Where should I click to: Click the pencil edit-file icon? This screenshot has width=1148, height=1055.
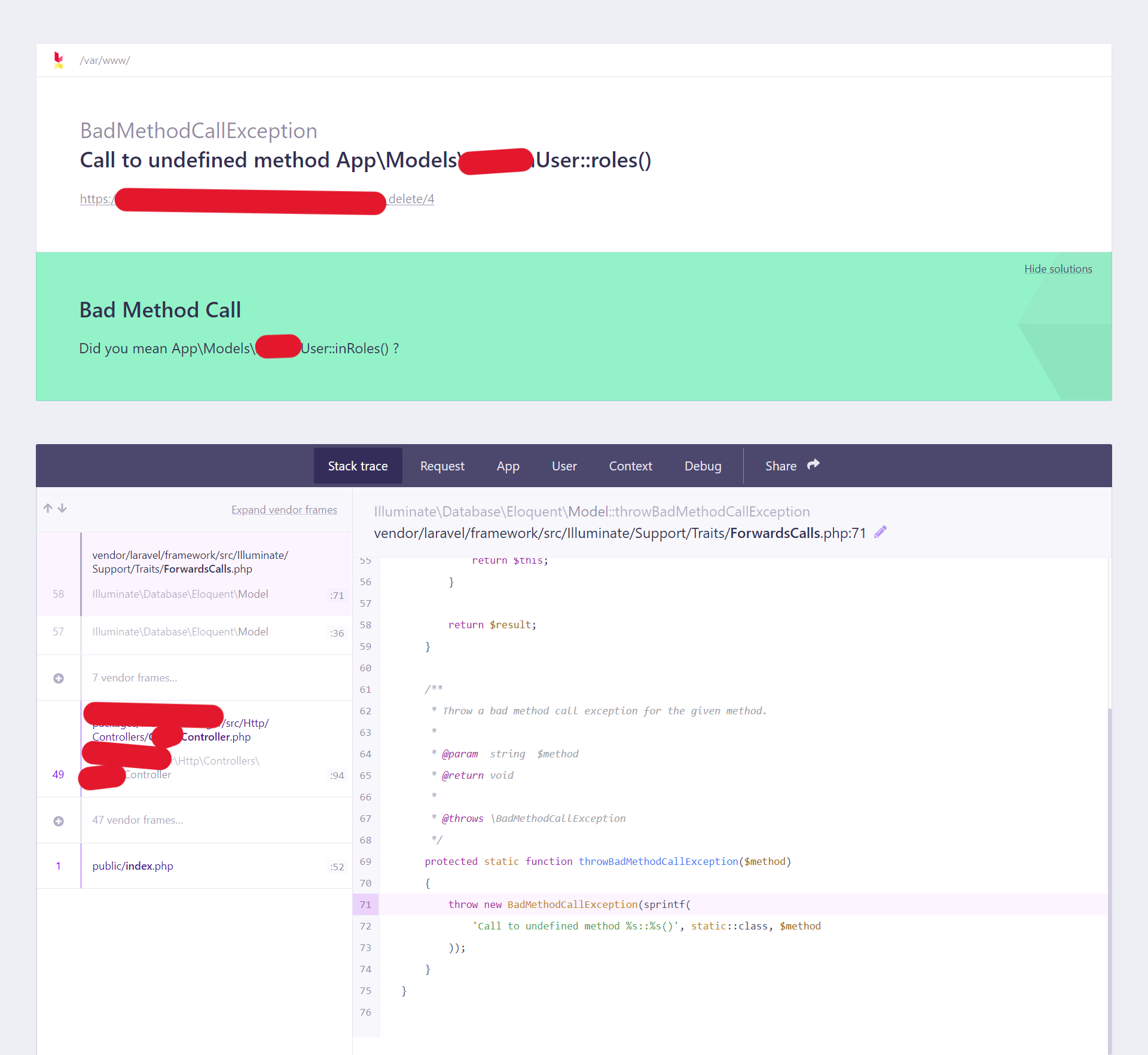tap(880, 532)
